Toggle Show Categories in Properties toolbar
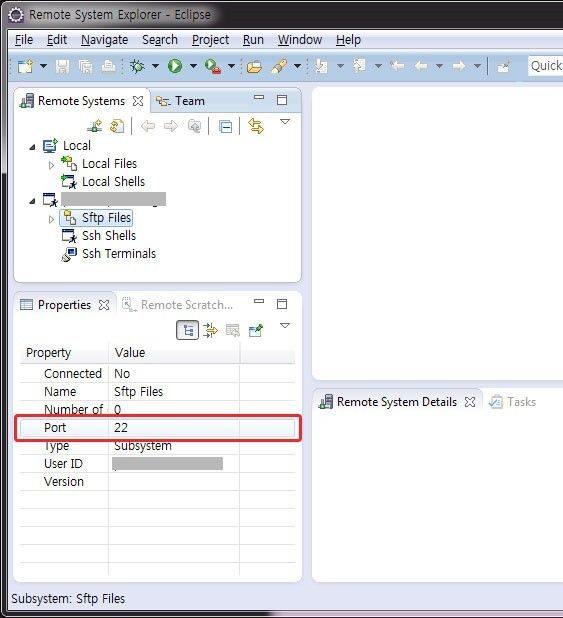The height and width of the screenshot is (618, 563). pos(187,330)
